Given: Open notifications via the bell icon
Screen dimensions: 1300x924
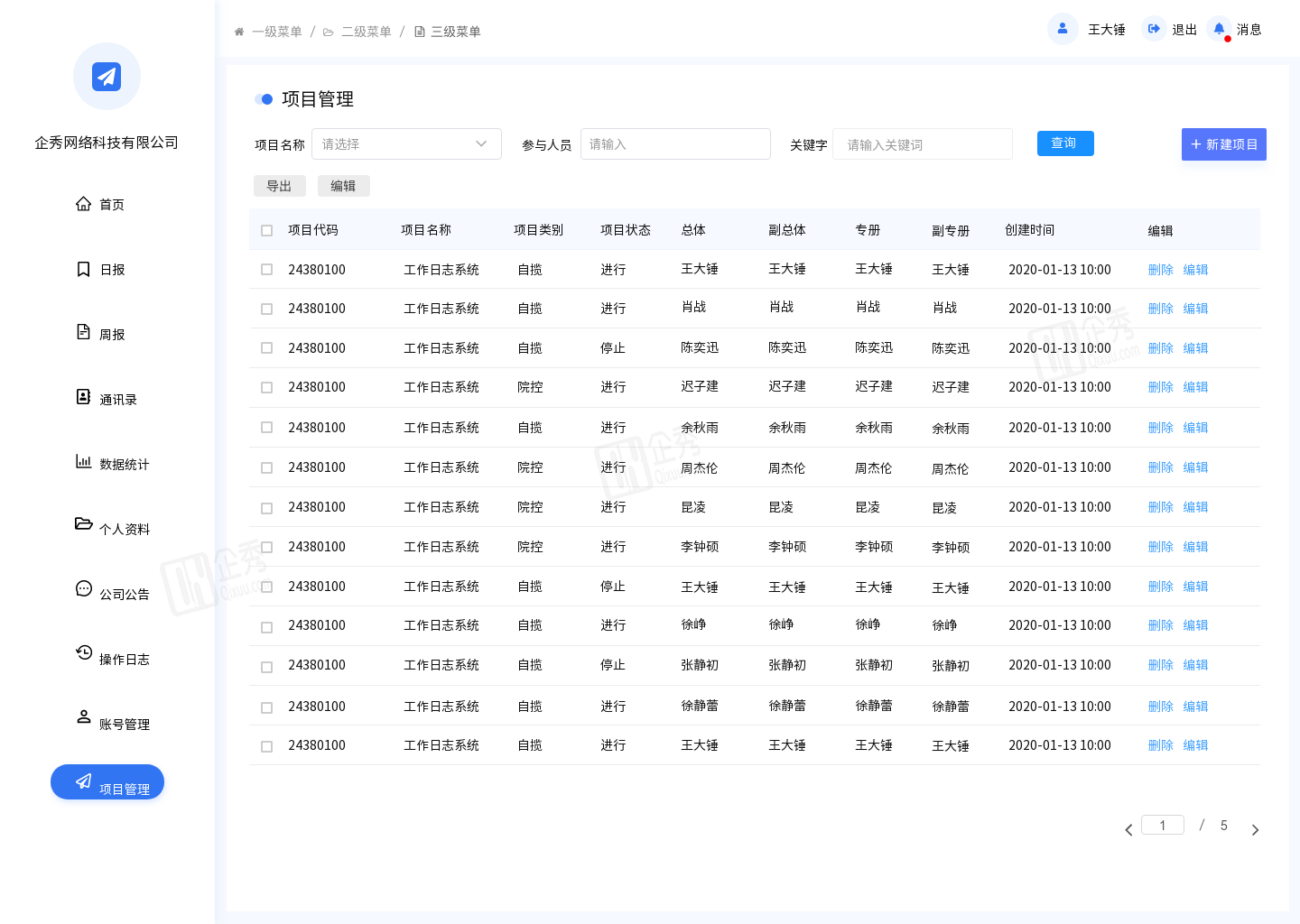Looking at the screenshot, I should (x=1219, y=30).
